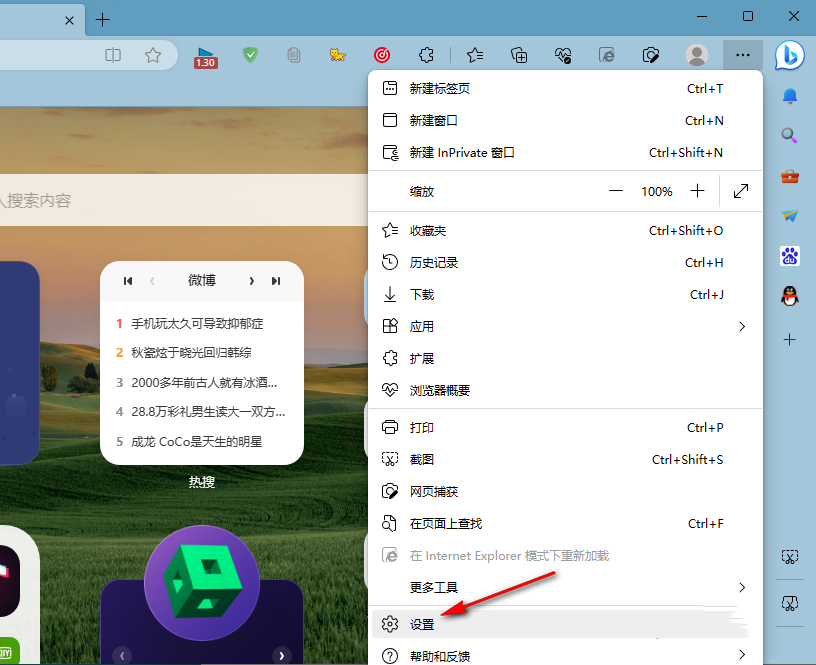Show previous card with bottom left arrow
The height and width of the screenshot is (665, 816).
[122, 656]
